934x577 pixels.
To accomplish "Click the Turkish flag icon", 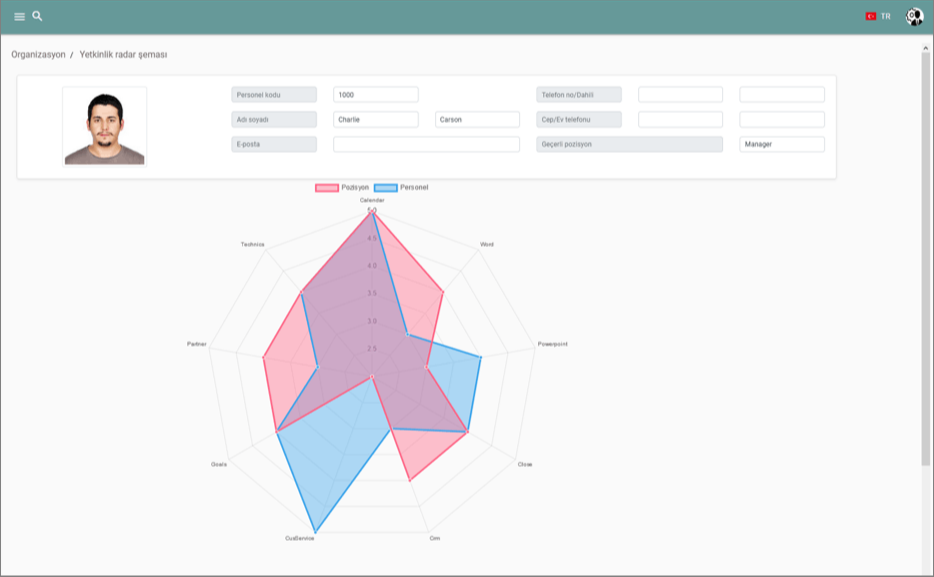I will (x=870, y=16).
